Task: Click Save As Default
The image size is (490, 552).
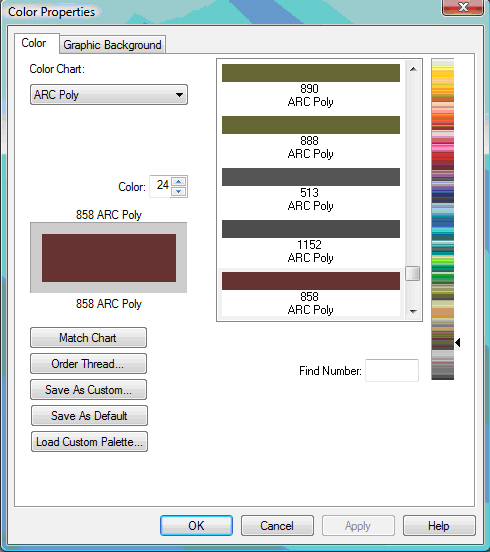Action: [x=89, y=416]
